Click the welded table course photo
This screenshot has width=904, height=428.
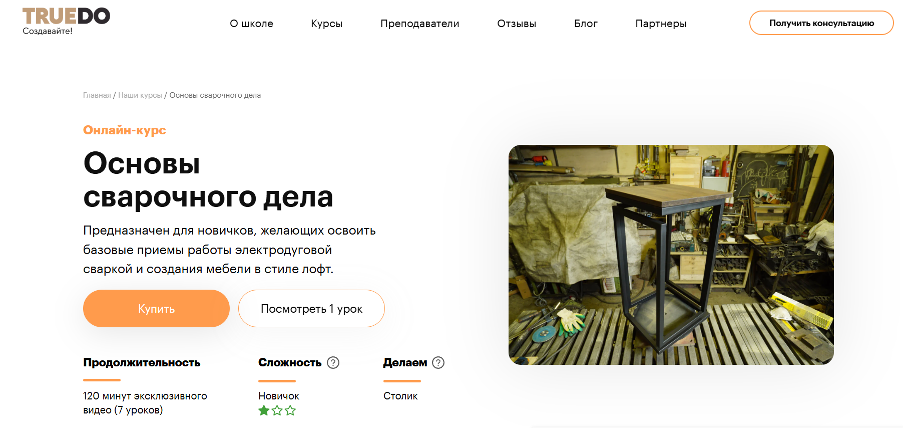[x=670, y=255]
